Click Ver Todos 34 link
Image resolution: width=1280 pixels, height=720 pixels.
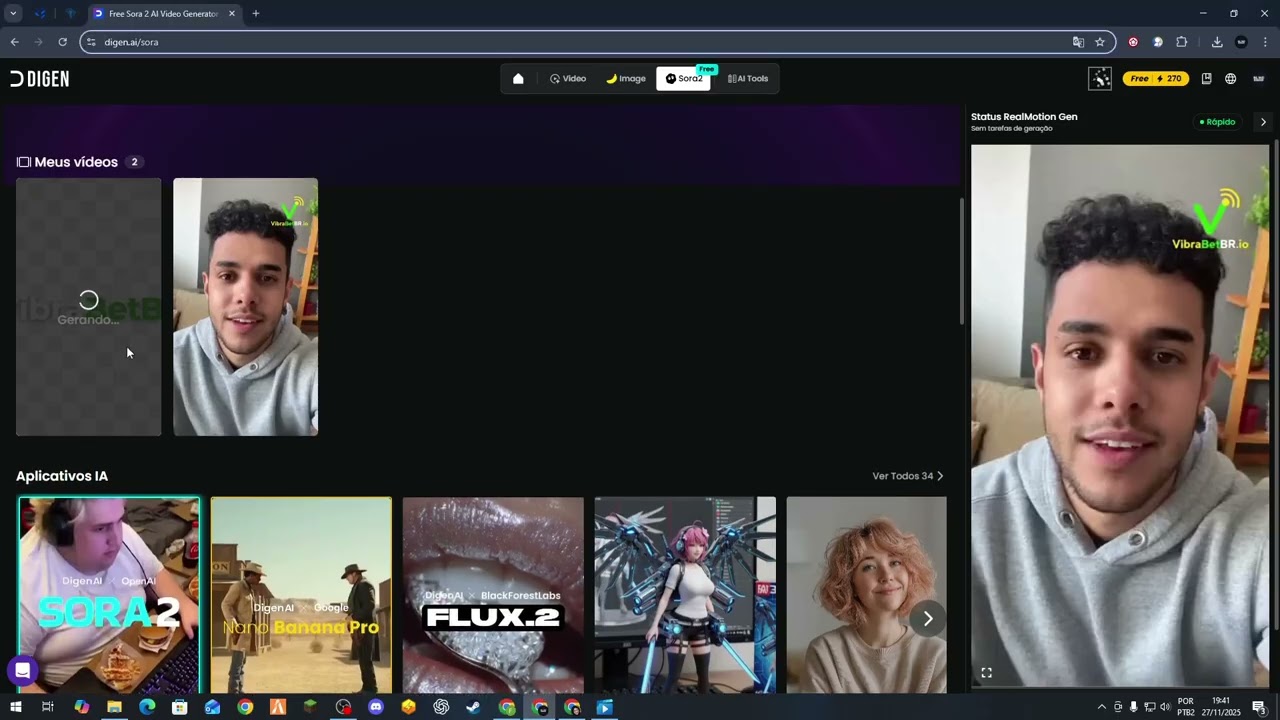click(908, 476)
